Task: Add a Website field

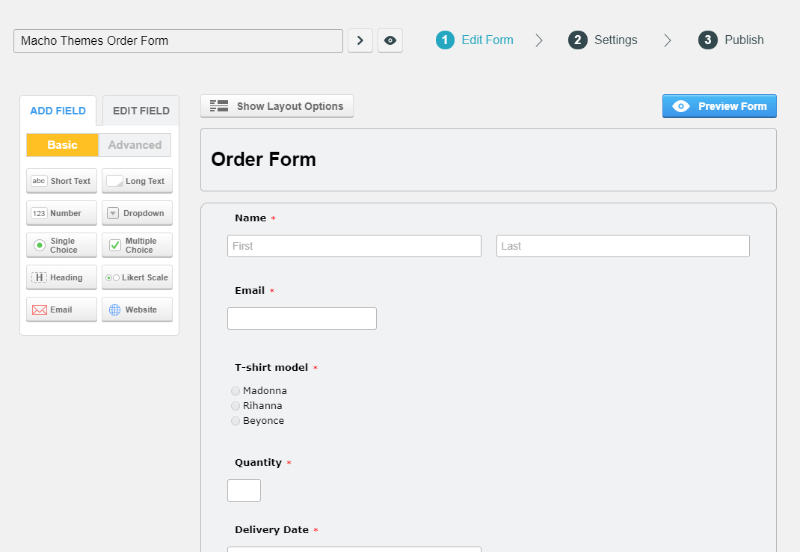Action: click(x=137, y=310)
